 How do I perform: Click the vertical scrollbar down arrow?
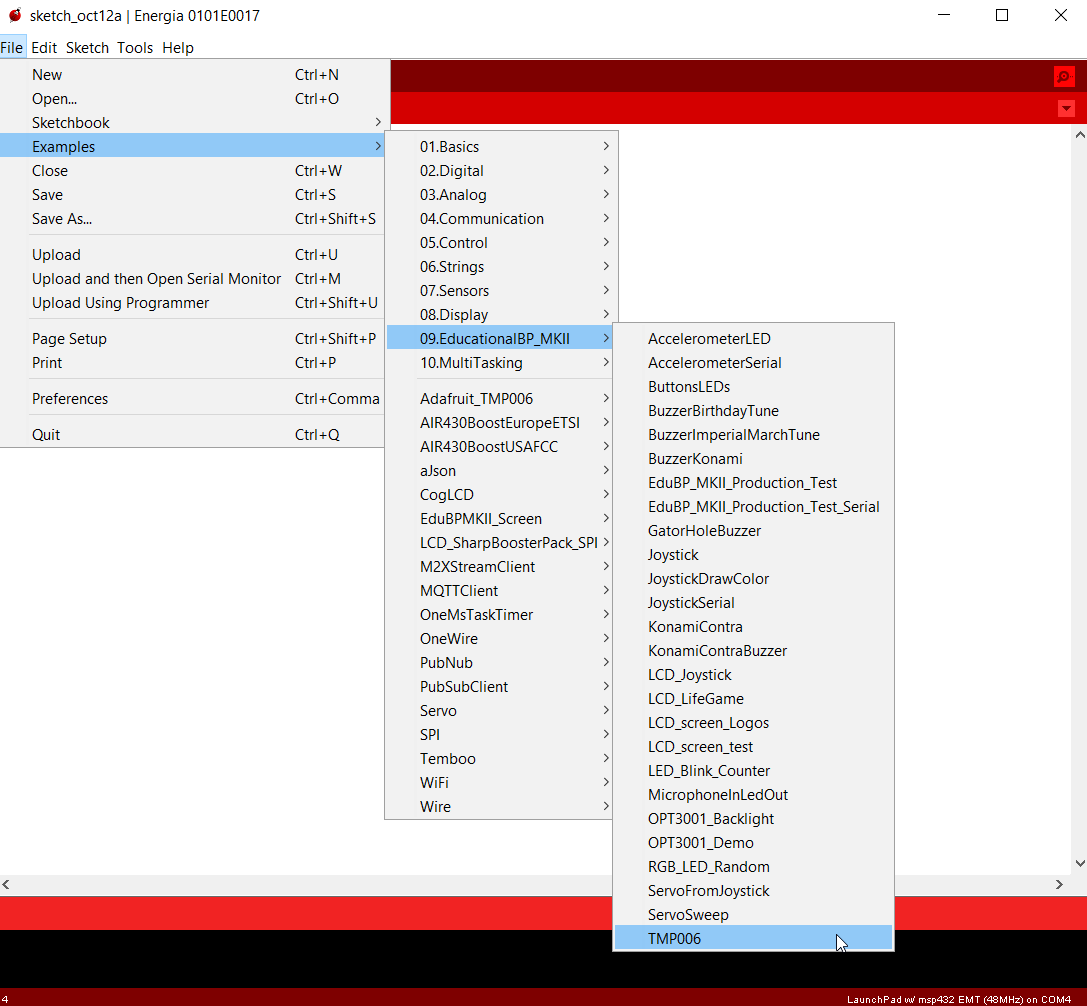click(x=1080, y=863)
